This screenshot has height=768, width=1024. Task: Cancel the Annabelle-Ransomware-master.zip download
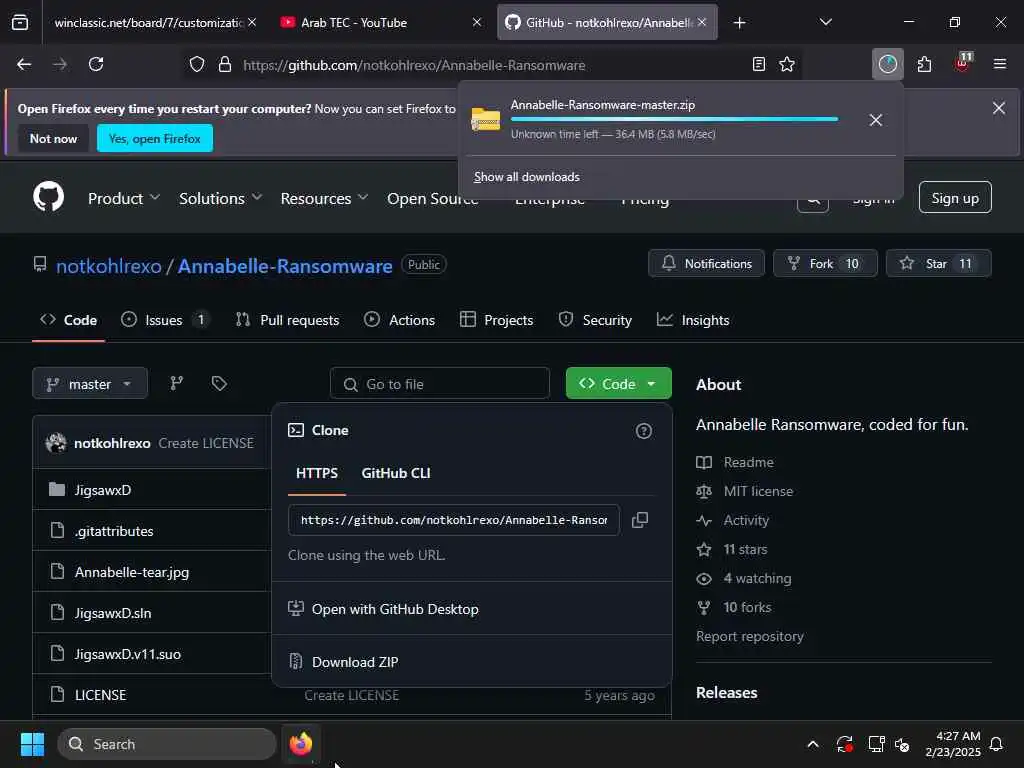point(876,120)
